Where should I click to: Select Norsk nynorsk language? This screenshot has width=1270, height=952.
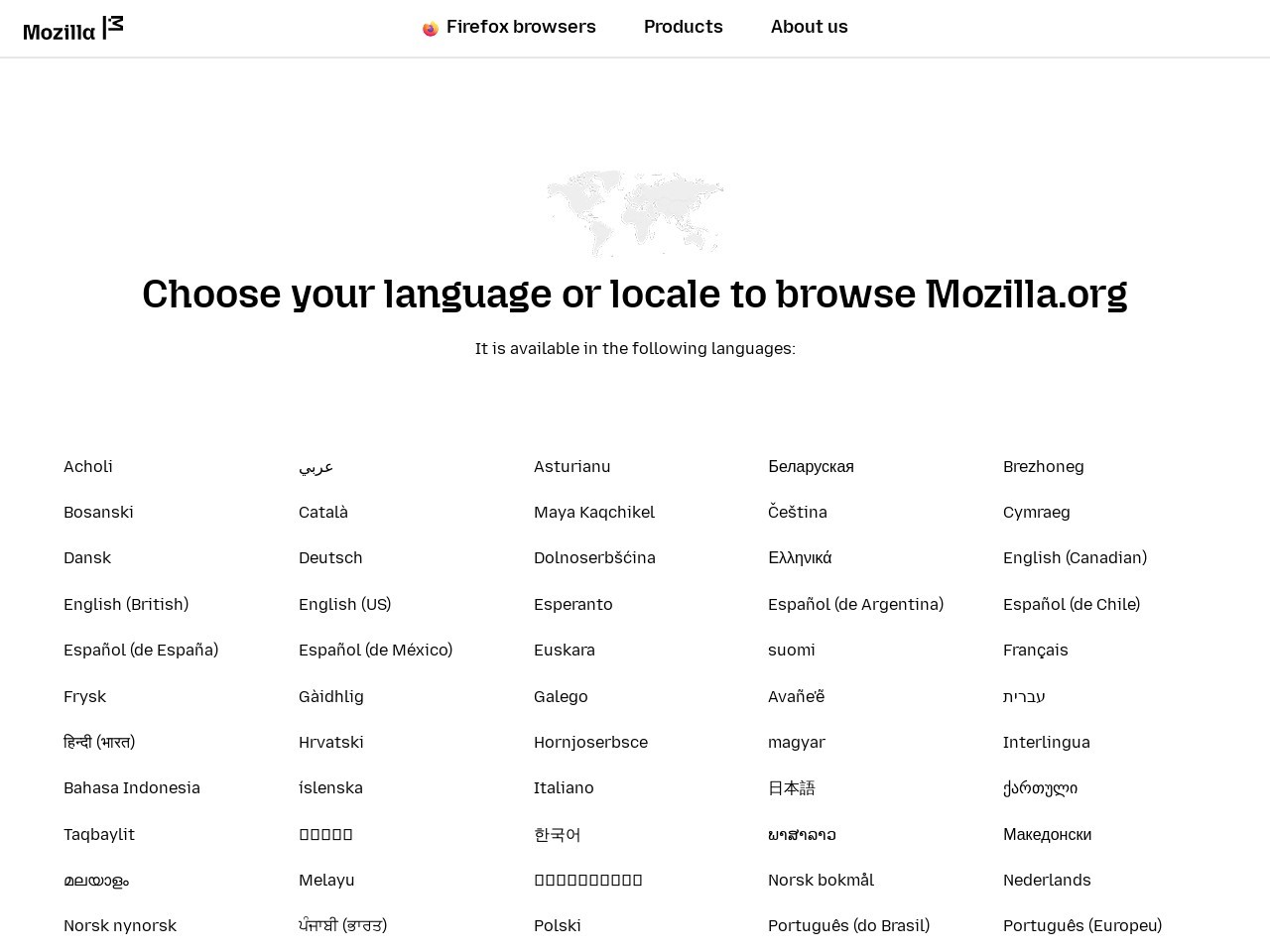[x=120, y=925]
